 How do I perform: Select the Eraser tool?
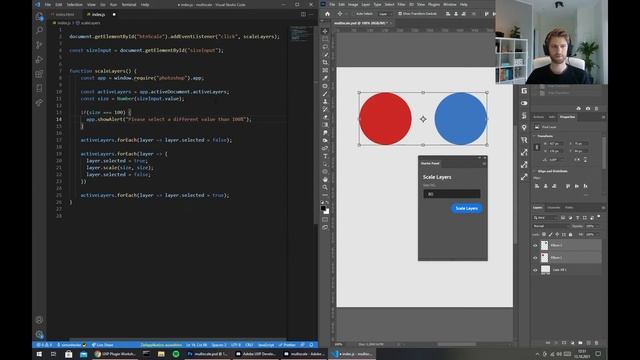point(325,117)
